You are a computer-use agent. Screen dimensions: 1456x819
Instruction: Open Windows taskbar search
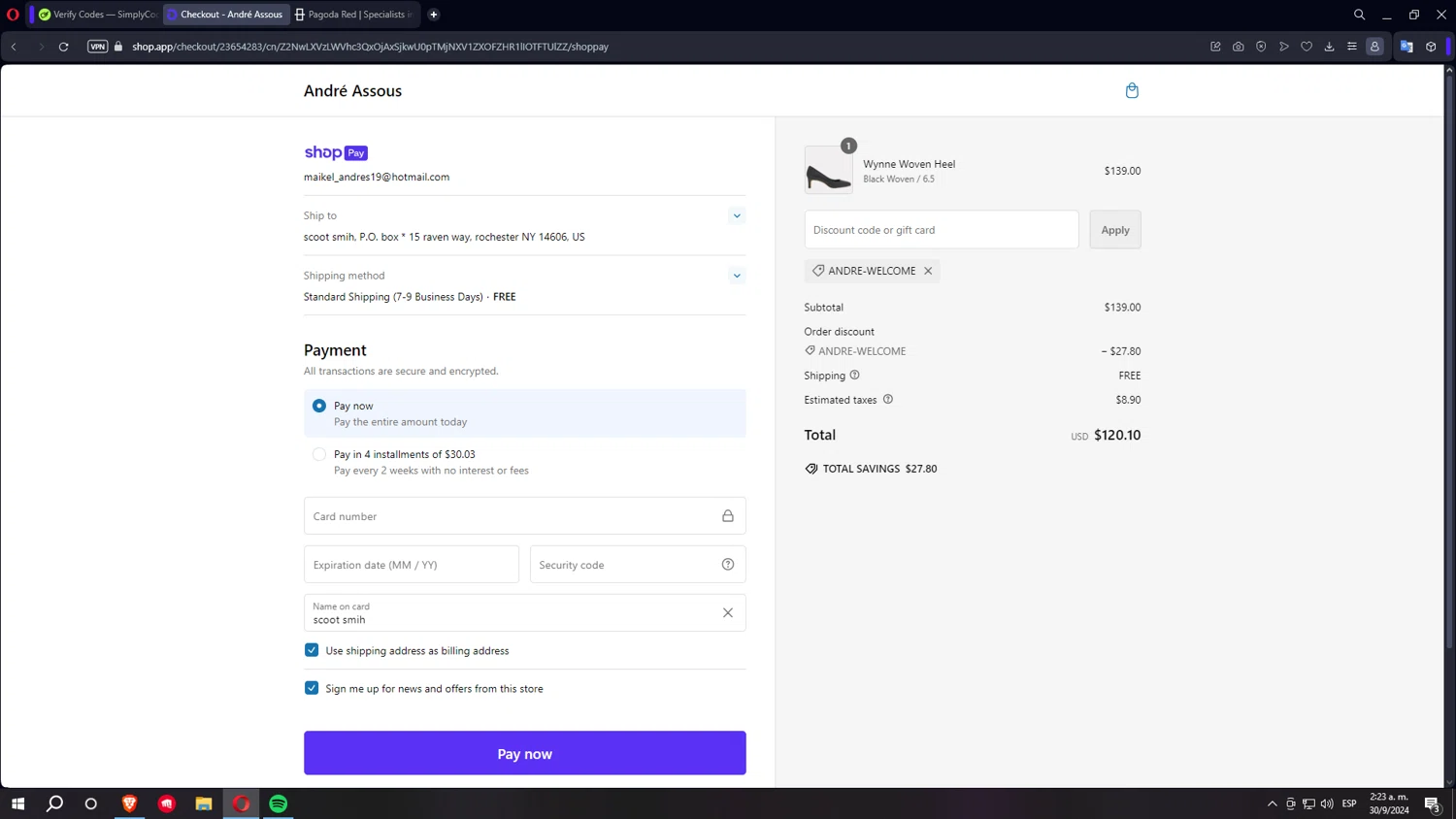(54, 803)
